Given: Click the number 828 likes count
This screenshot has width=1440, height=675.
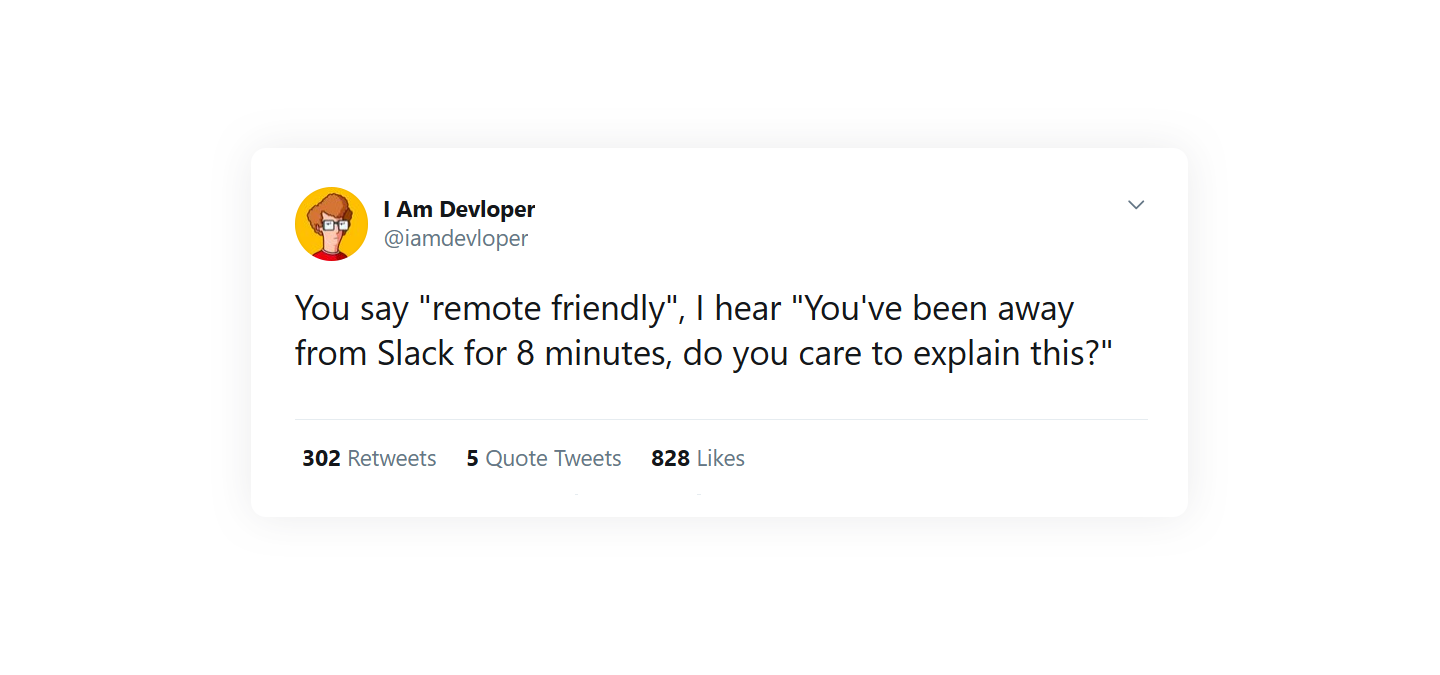Looking at the screenshot, I should point(670,458).
